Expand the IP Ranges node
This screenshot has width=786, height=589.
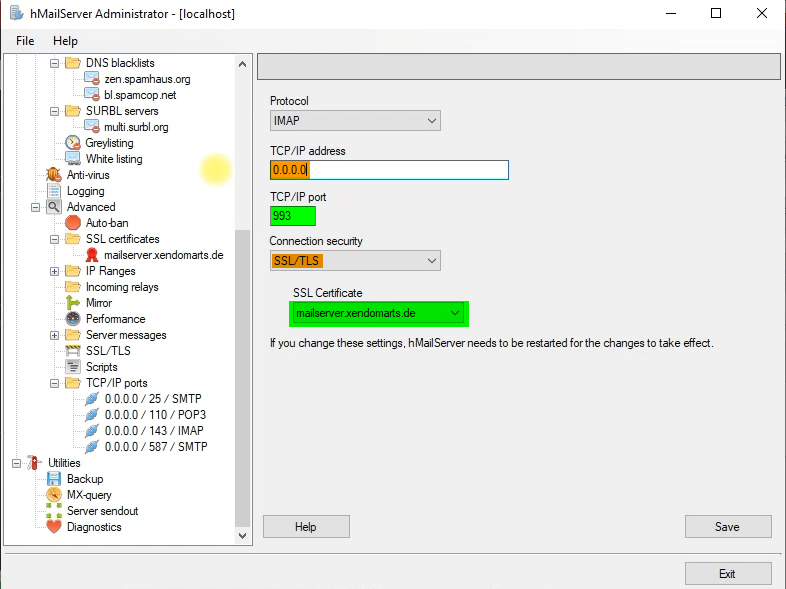(x=54, y=272)
